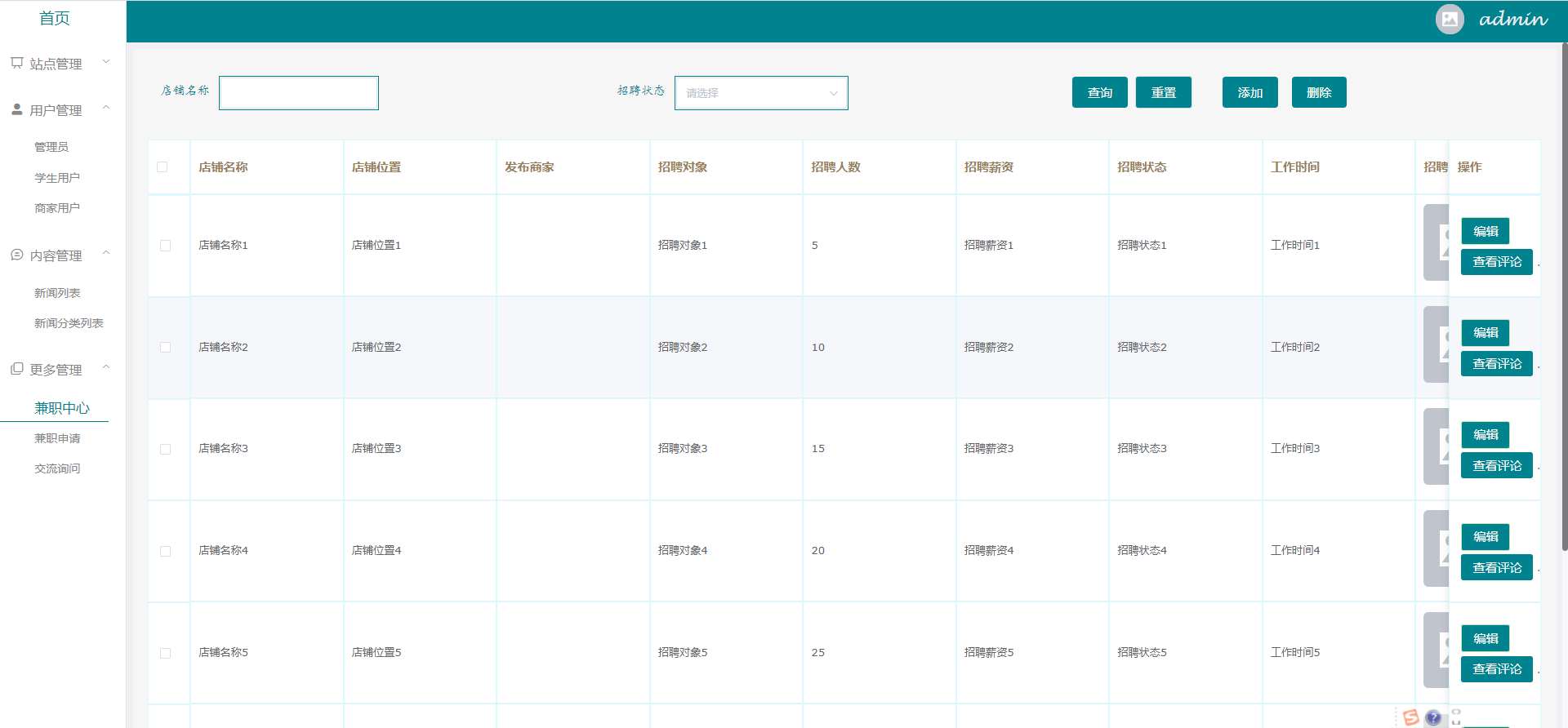Focus the 店铺名称 search input field
The height and width of the screenshot is (728, 1568).
point(299,93)
